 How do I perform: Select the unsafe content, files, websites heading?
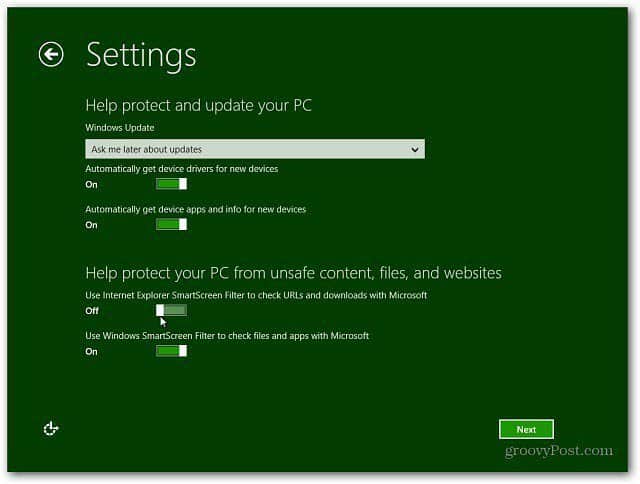point(293,273)
